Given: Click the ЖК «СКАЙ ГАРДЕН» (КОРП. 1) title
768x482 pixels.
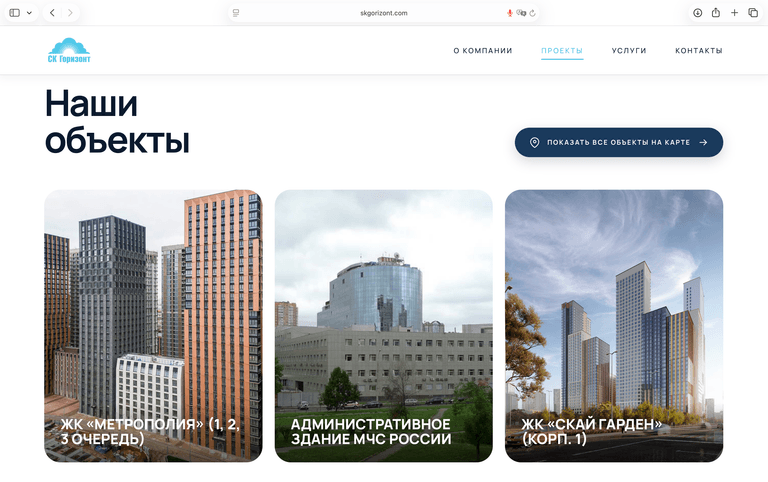Looking at the screenshot, I should 592,431.
